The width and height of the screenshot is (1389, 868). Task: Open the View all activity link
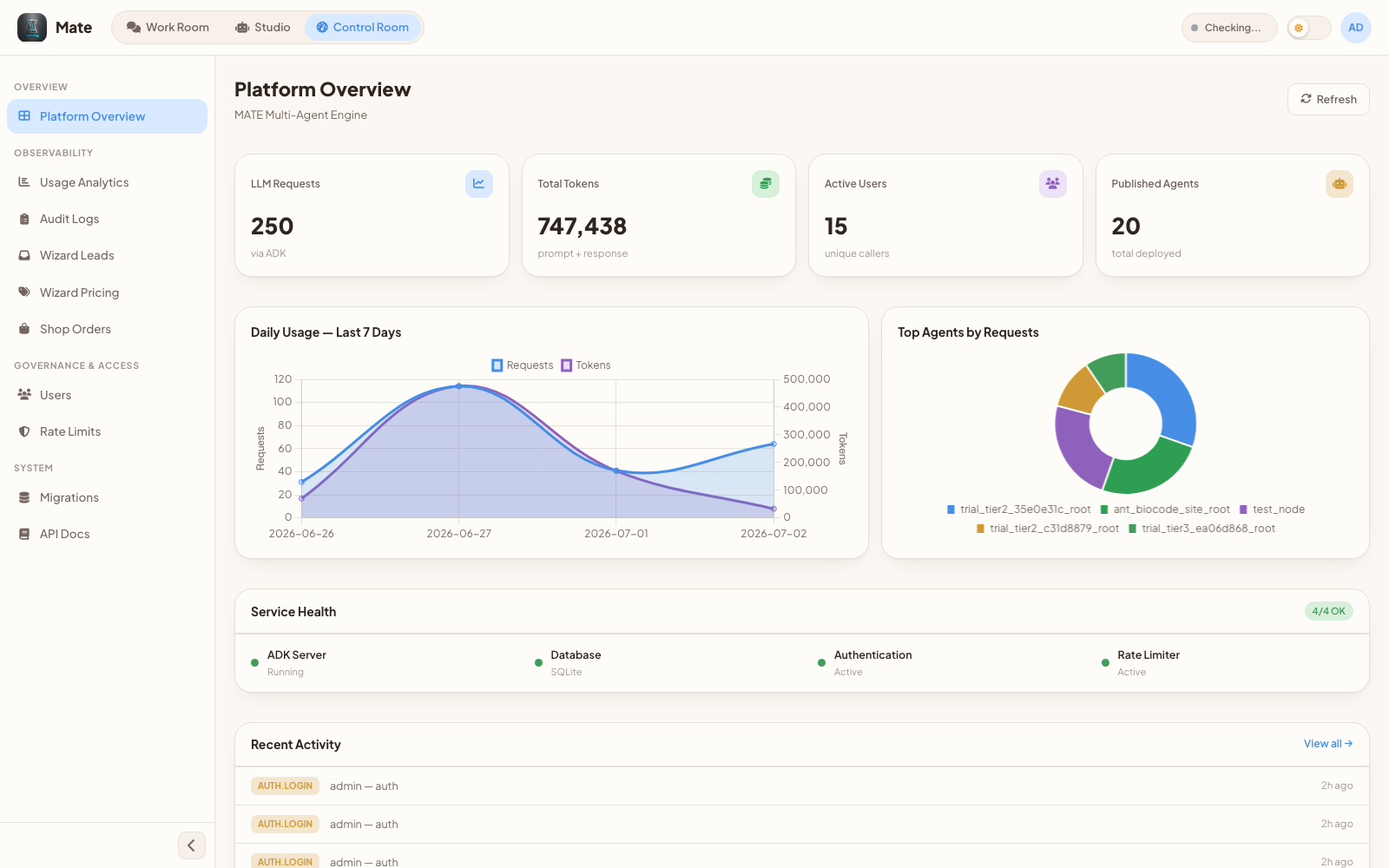(1328, 744)
